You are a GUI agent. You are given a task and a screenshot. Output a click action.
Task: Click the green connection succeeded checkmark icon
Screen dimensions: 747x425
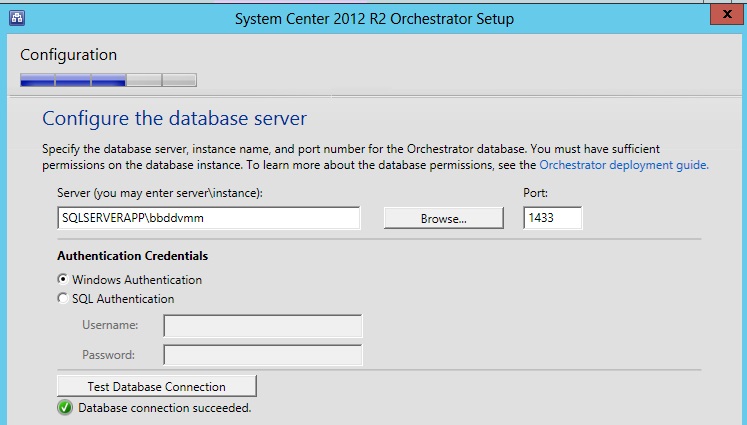pyautogui.click(x=65, y=408)
